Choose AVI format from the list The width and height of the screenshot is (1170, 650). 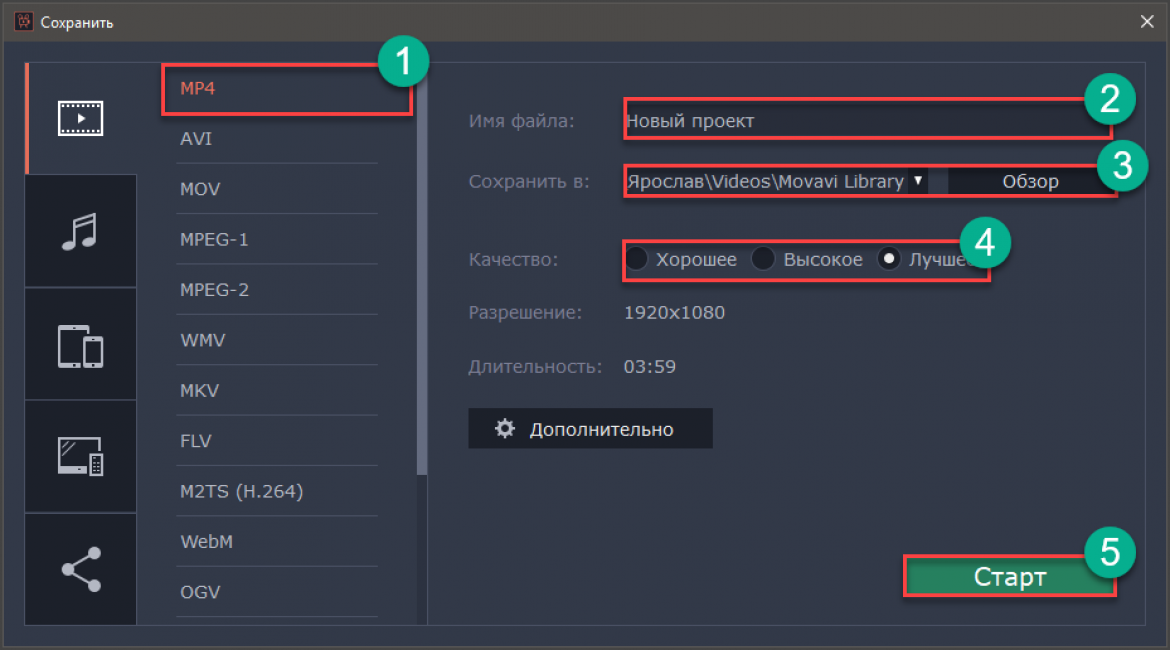[x=196, y=139]
